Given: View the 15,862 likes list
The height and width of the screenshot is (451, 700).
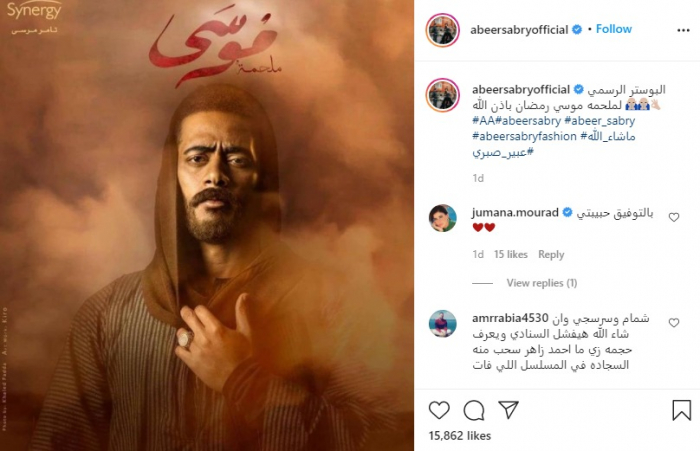Looking at the screenshot, I should 459,436.
